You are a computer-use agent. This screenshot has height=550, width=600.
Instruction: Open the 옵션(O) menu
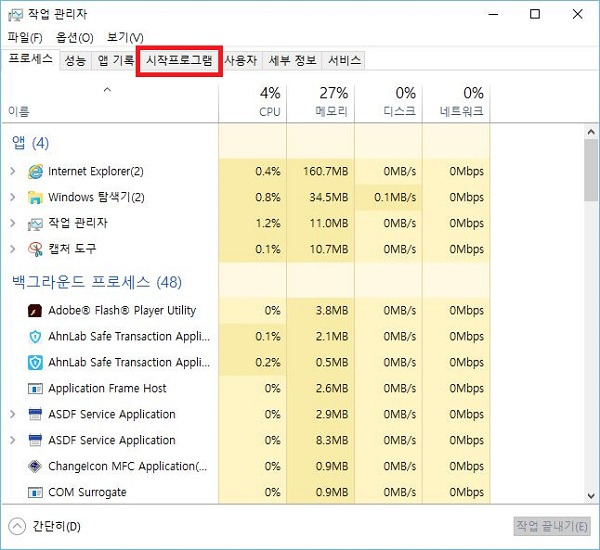click(x=75, y=38)
